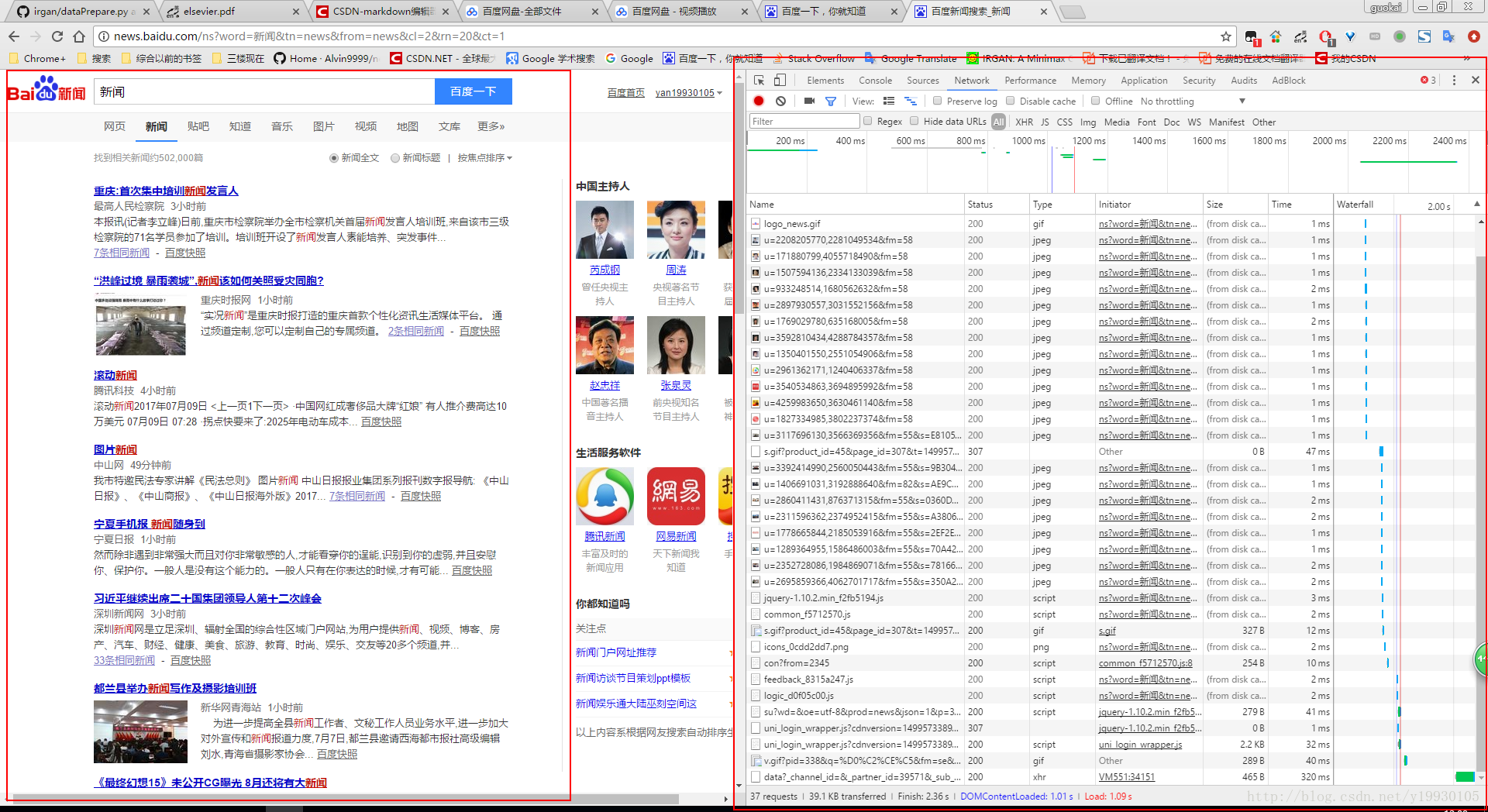Switch to the Elements tab in DevTools
Image resolution: width=1488 pixels, height=812 pixels.
pos(825,81)
